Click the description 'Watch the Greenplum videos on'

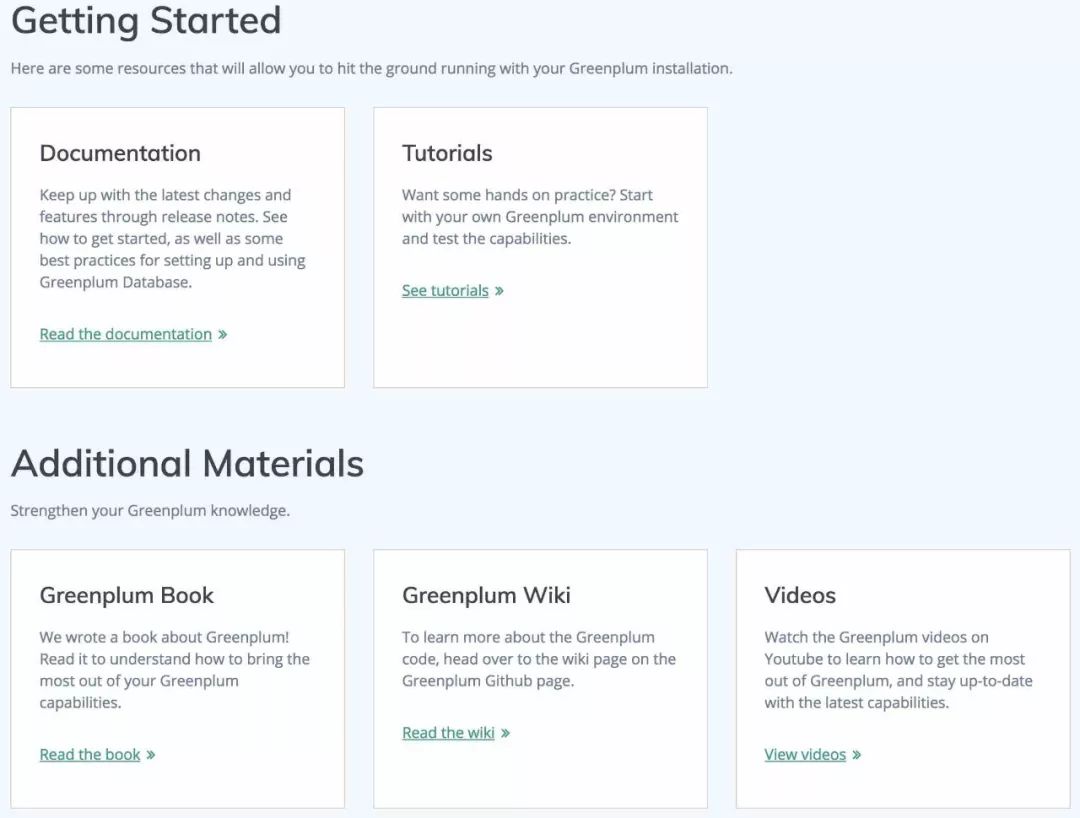pyautogui.click(x=898, y=670)
